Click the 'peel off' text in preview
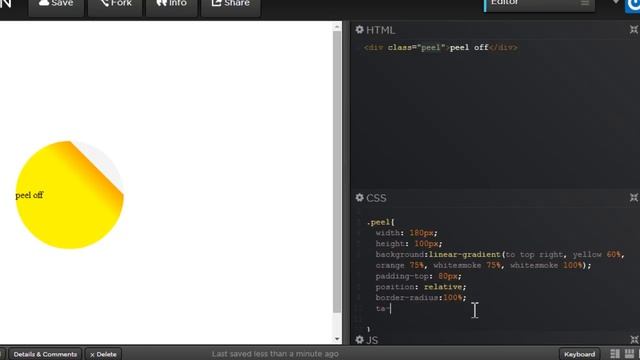 [x=29, y=195]
